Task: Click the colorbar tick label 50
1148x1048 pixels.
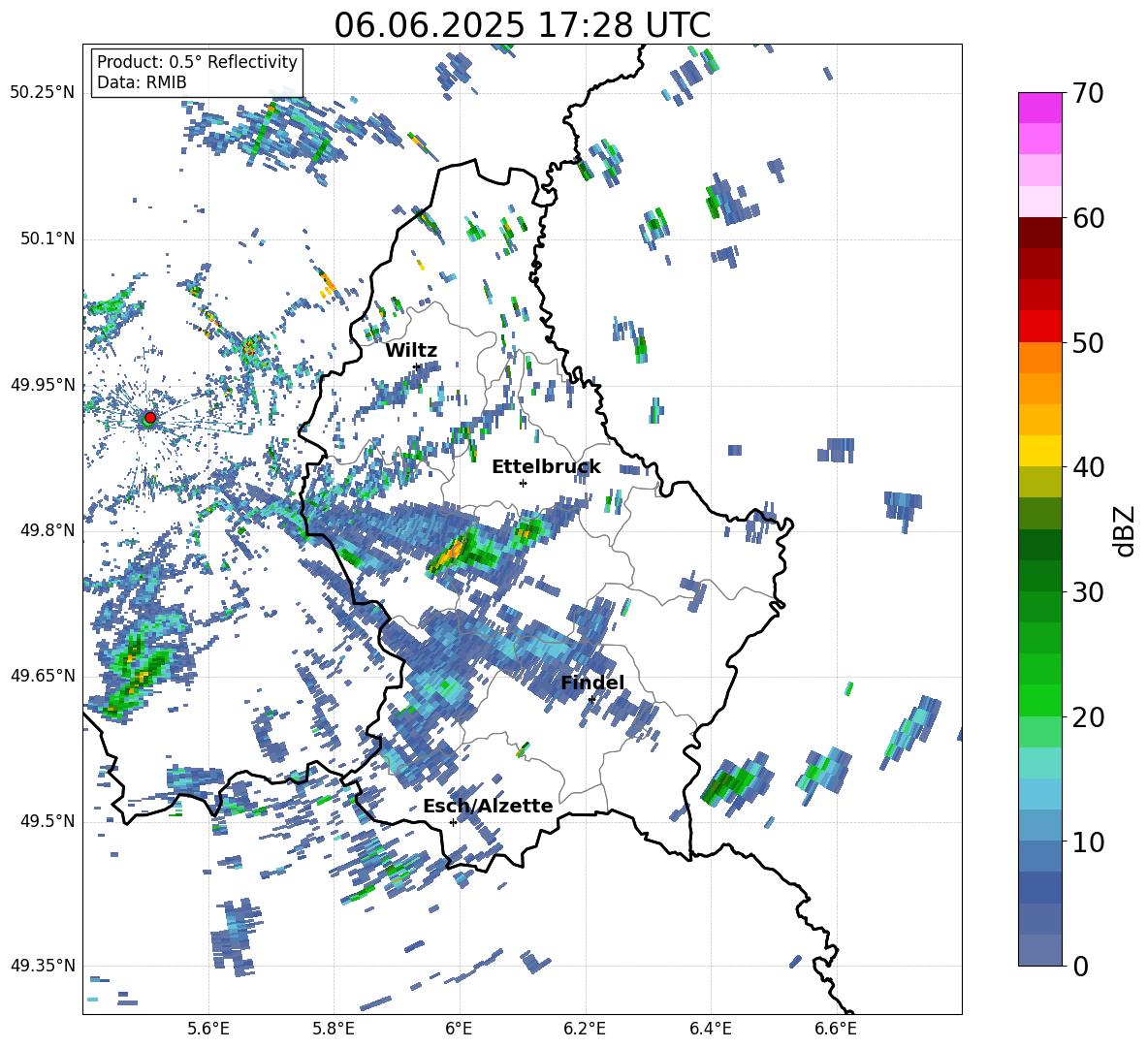Action: pos(1088,342)
